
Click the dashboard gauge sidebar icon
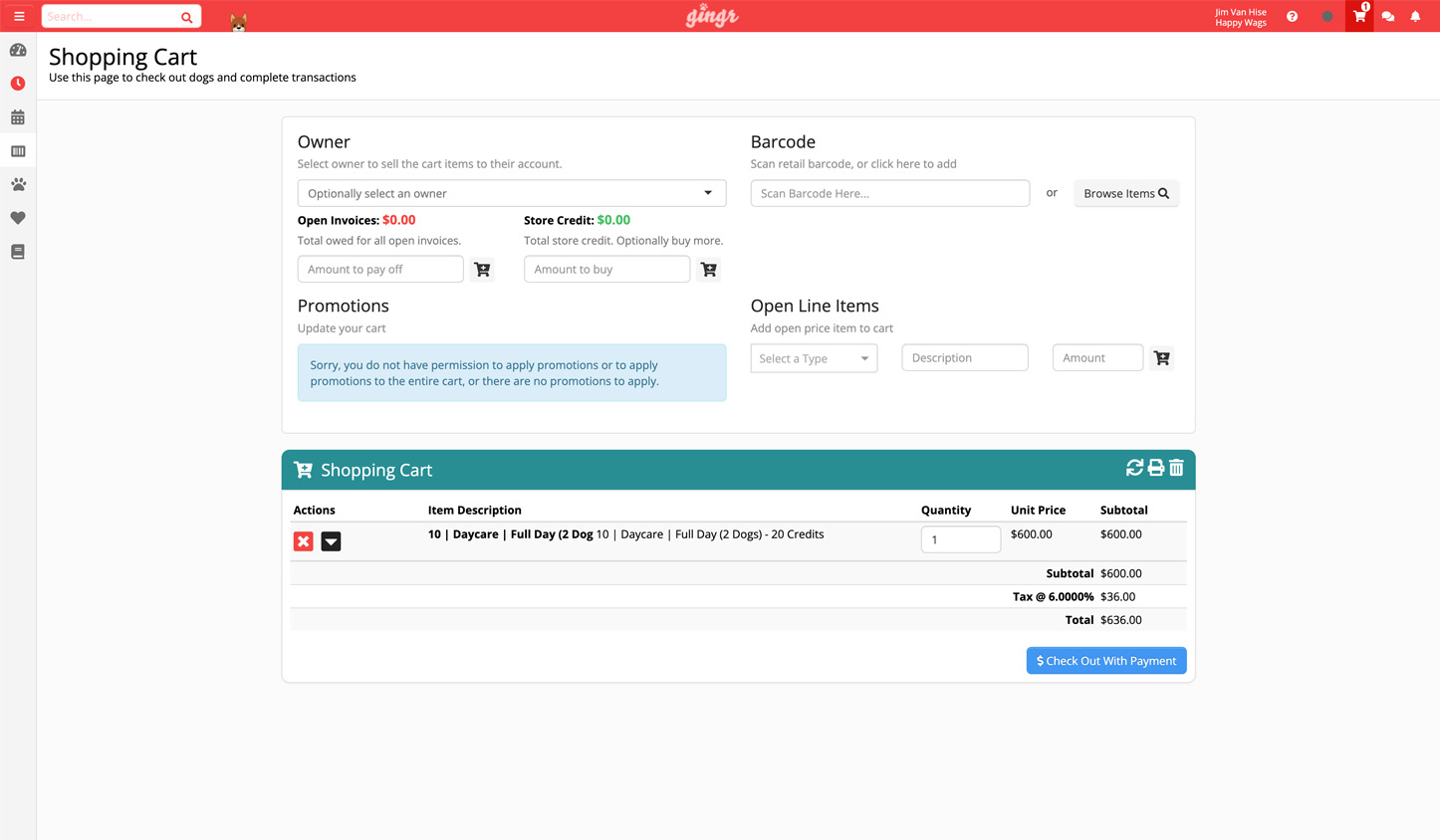coord(18,50)
